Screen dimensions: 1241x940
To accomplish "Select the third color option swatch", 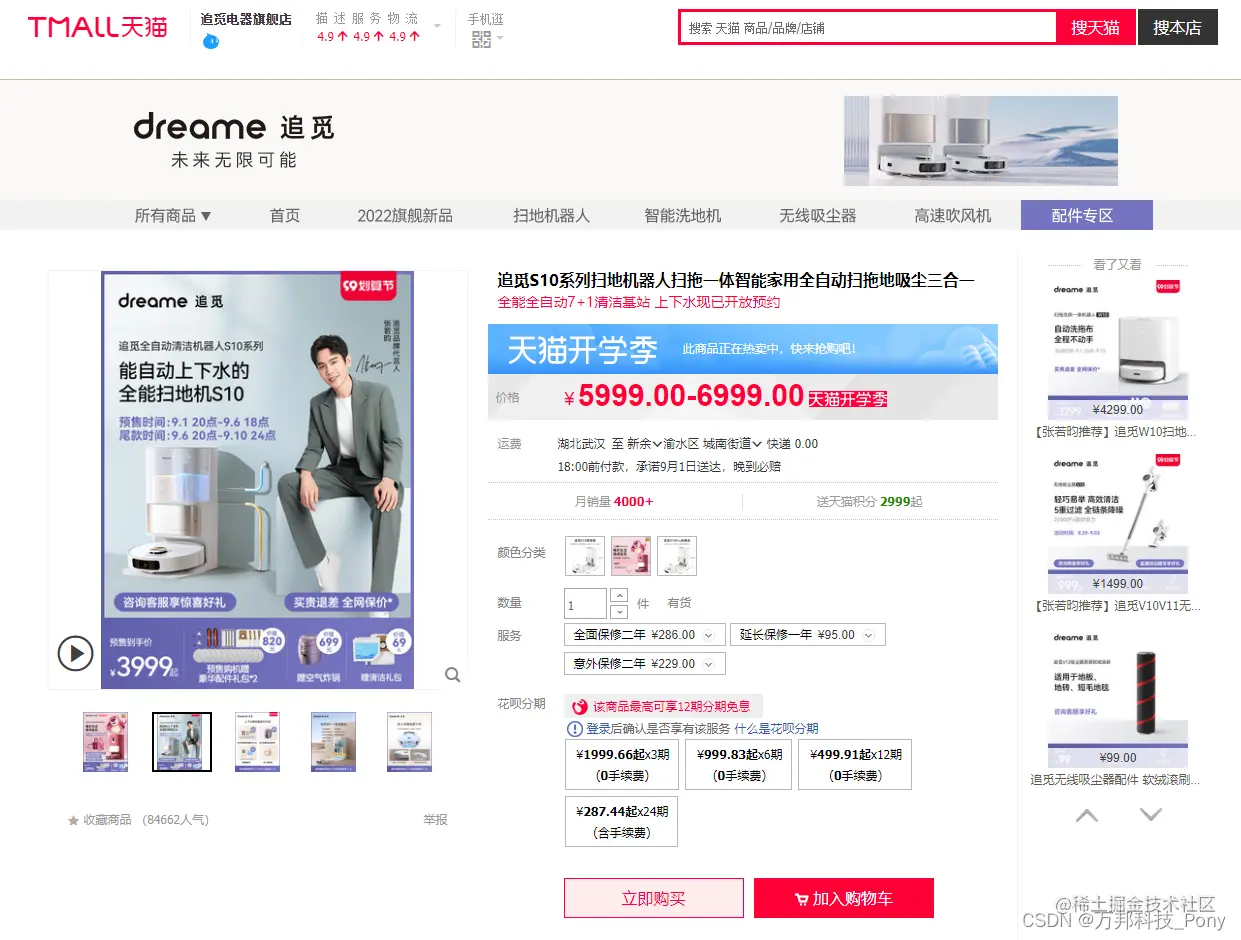I will pos(677,556).
